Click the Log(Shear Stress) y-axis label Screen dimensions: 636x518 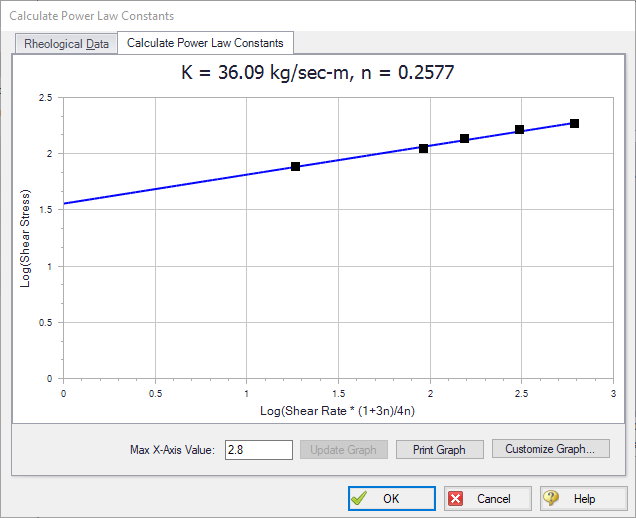pos(23,239)
